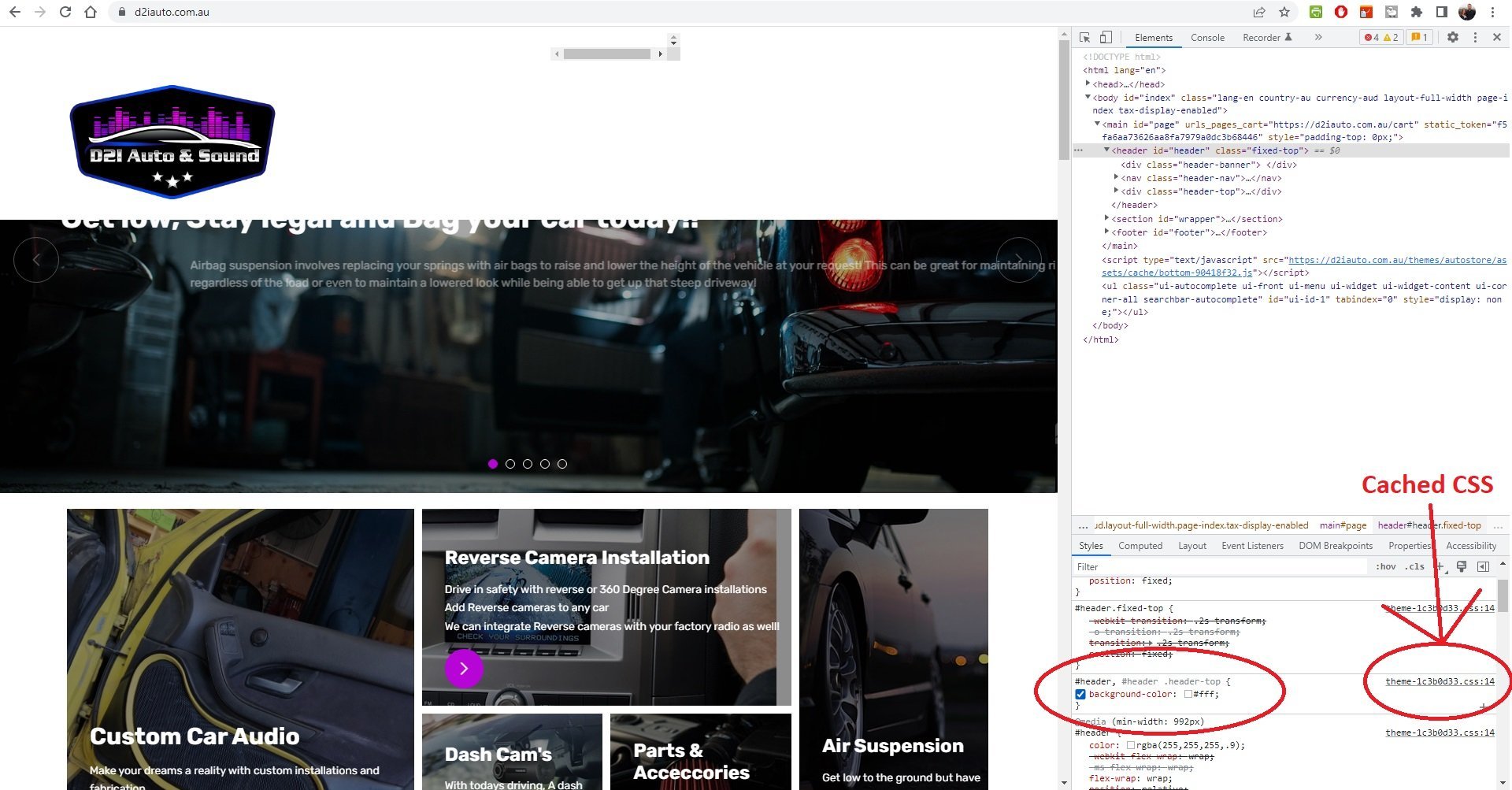
Task: Toggle the computed styles sidebar icon
Action: [1484, 566]
